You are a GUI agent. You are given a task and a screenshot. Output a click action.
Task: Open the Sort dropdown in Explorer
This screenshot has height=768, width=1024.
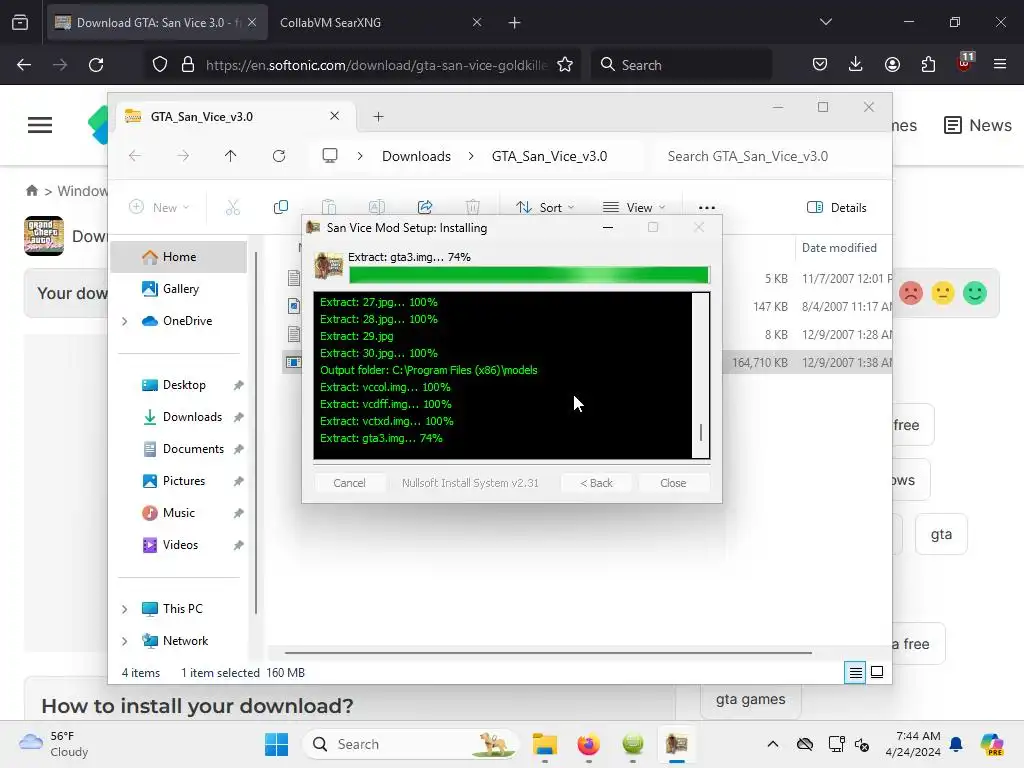pyautogui.click(x=545, y=207)
